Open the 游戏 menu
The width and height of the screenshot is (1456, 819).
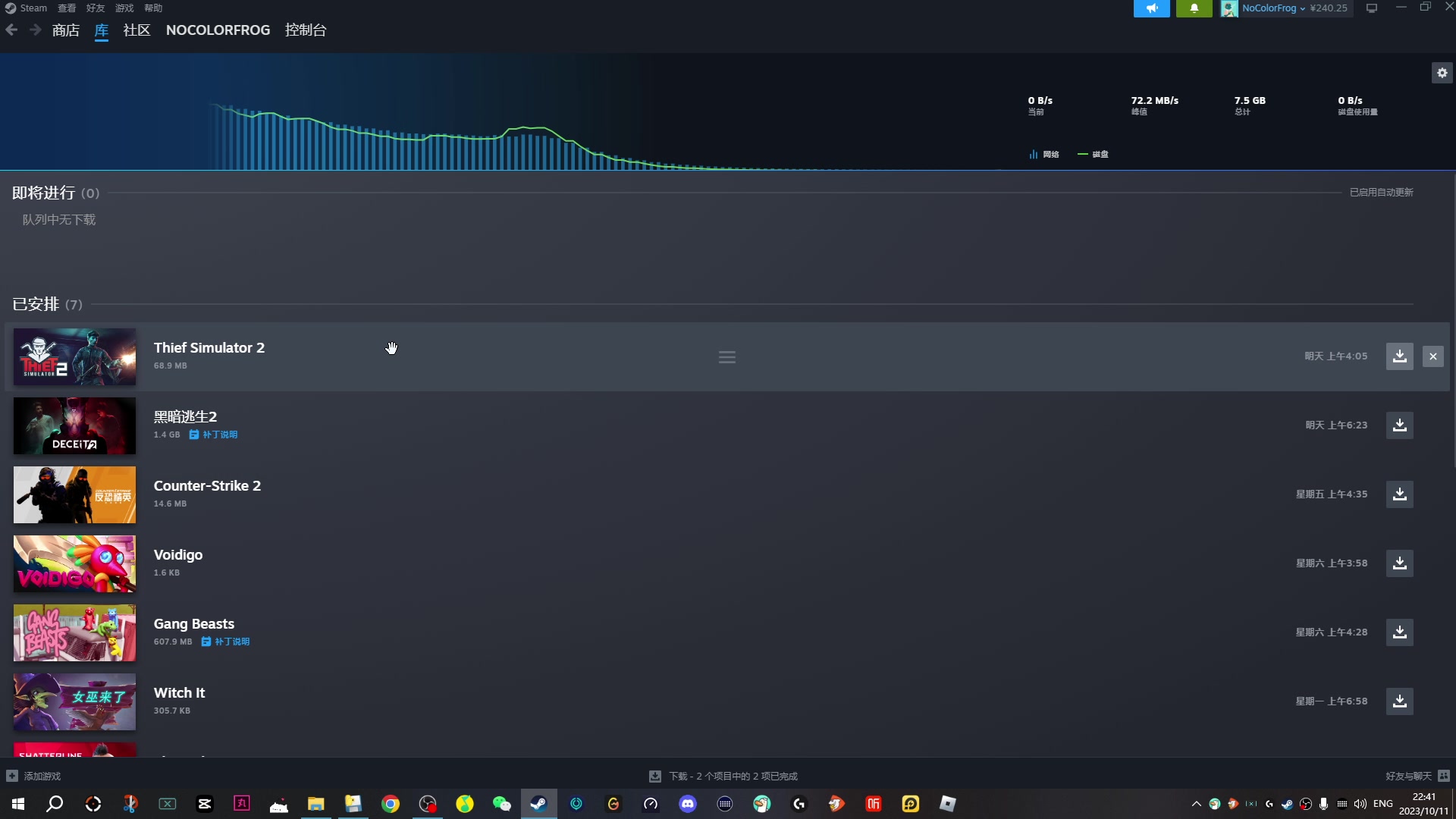point(124,8)
